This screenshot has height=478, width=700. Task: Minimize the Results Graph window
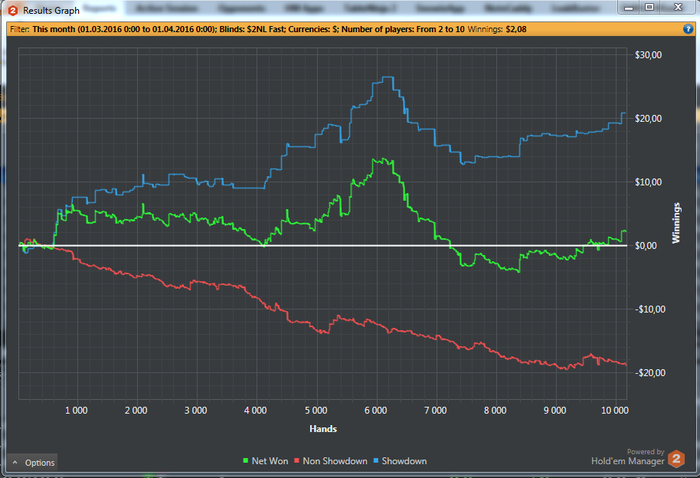tap(629, 8)
